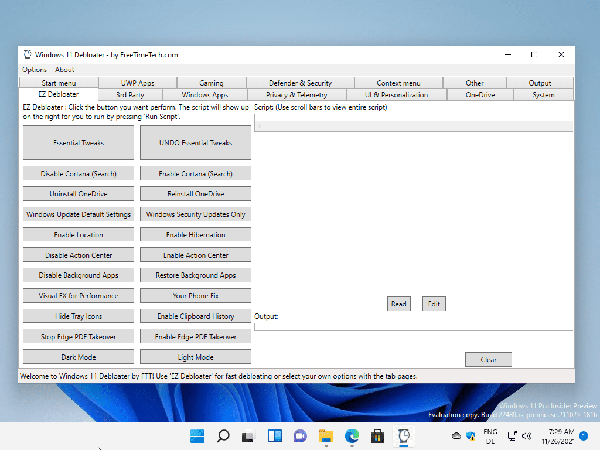Click the Script area horizontal scrollbar
Screen dimensions: 600x450
[x=413, y=126]
